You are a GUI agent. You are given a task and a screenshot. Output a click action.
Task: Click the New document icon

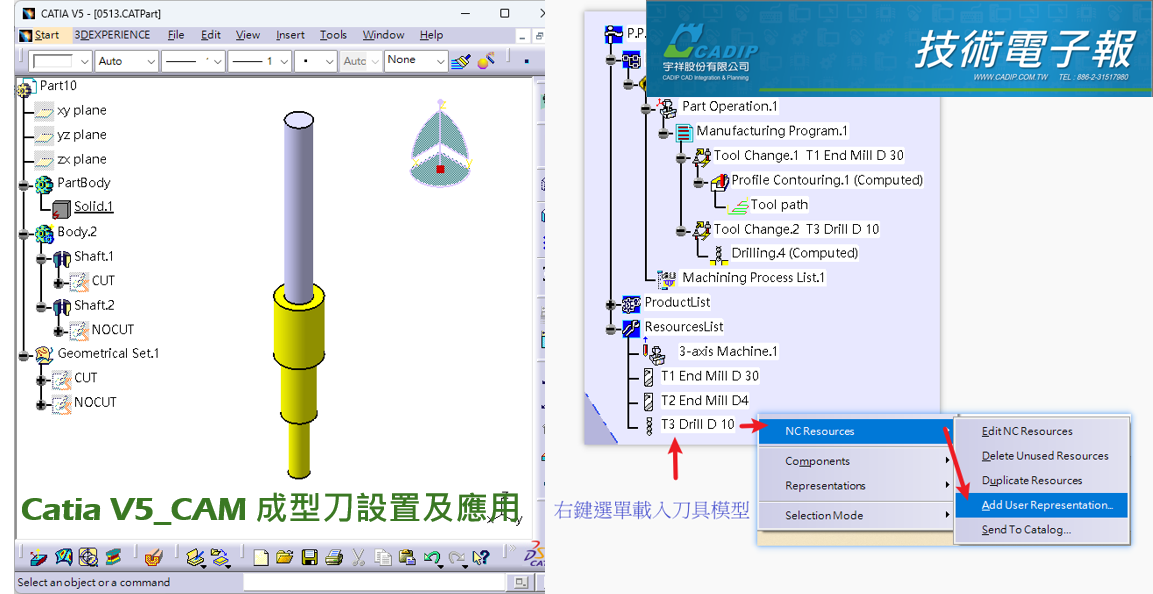(261, 557)
